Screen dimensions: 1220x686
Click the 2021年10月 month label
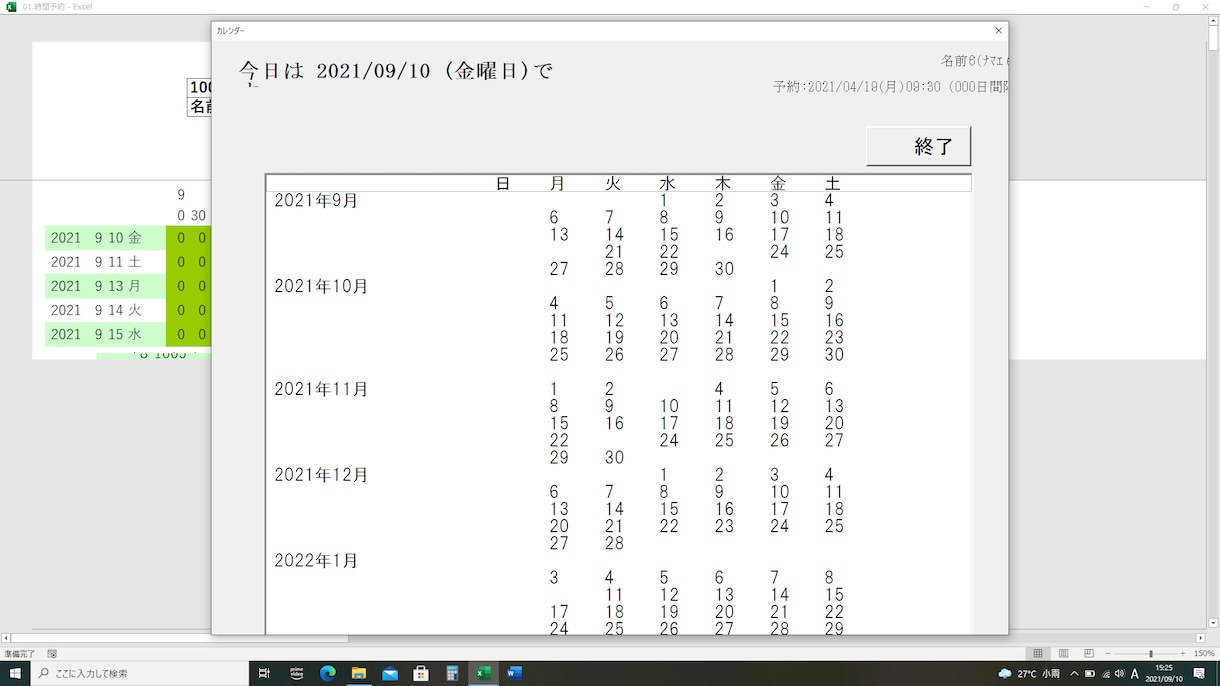pyautogui.click(x=321, y=286)
